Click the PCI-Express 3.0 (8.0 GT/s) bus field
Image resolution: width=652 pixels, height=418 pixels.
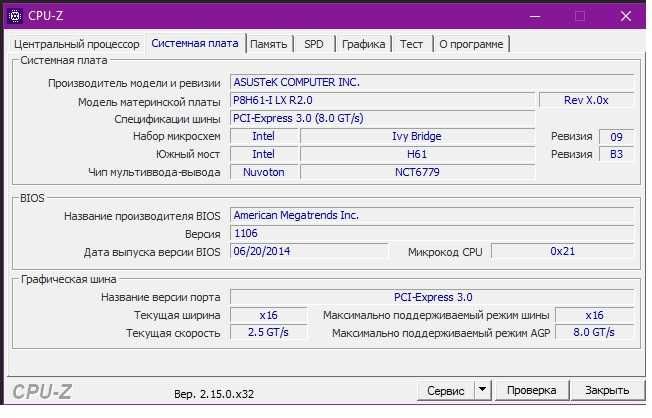click(x=383, y=119)
